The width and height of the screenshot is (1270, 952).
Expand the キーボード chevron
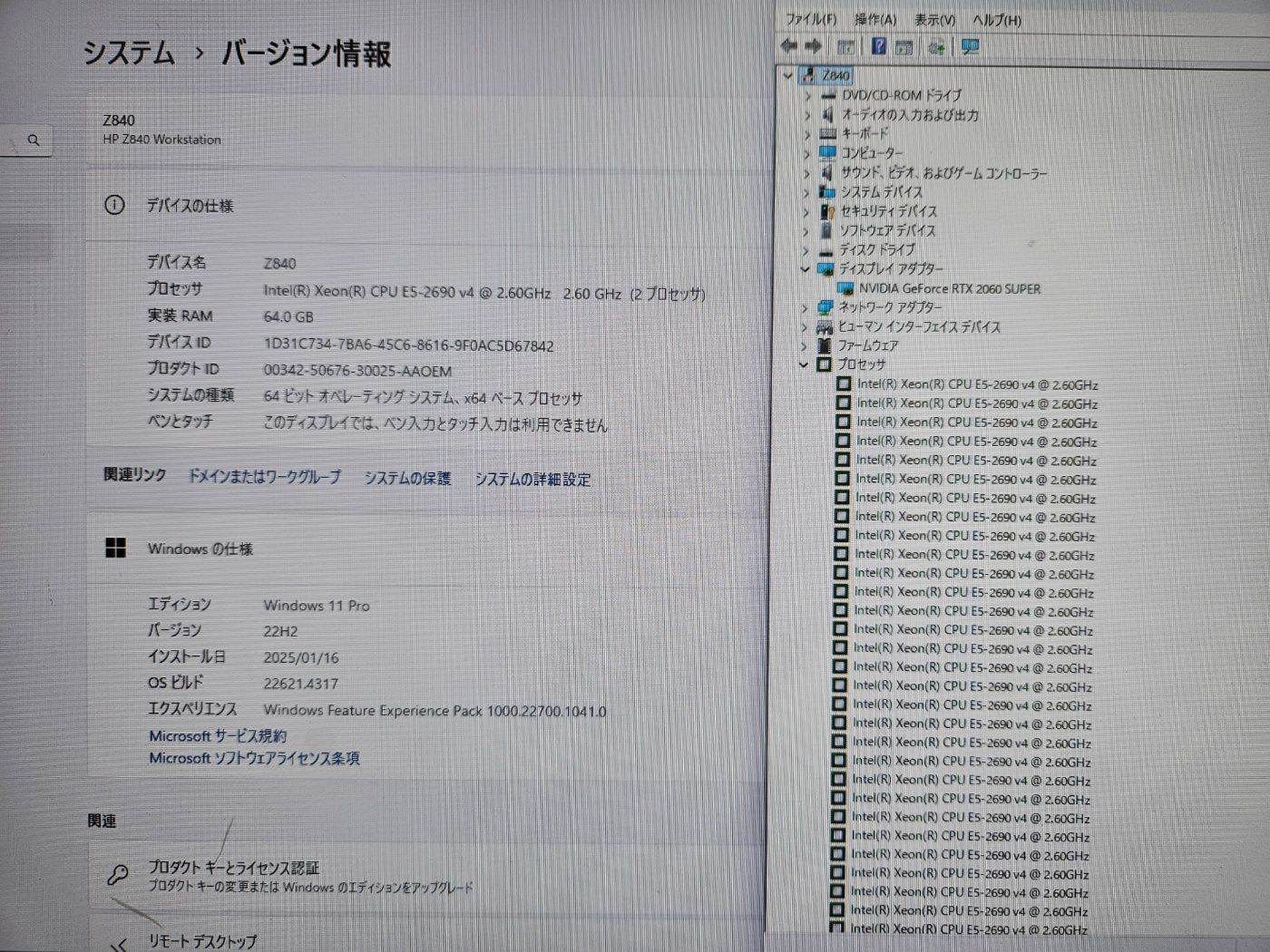click(807, 134)
